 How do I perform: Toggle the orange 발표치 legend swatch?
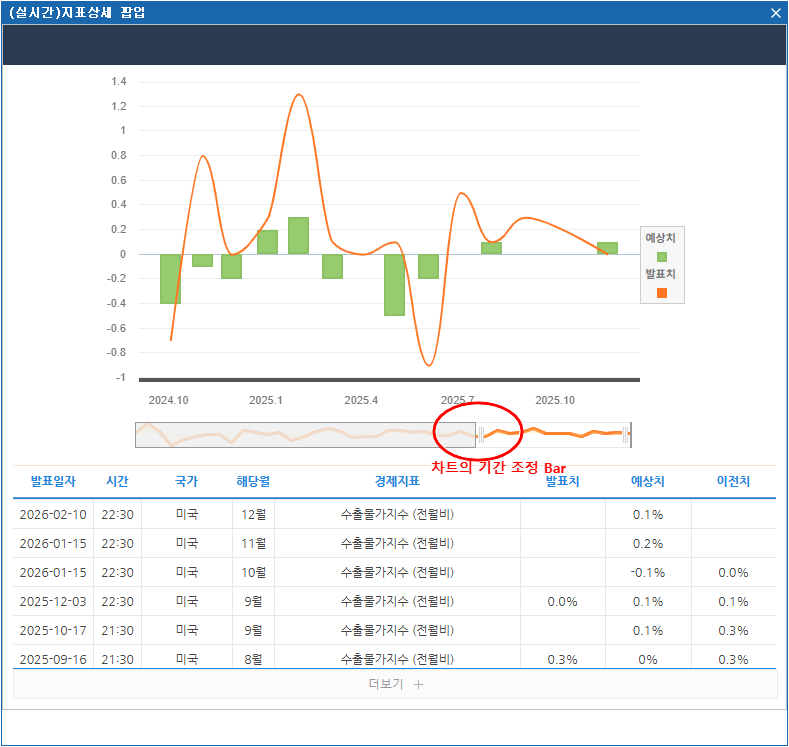661,292
